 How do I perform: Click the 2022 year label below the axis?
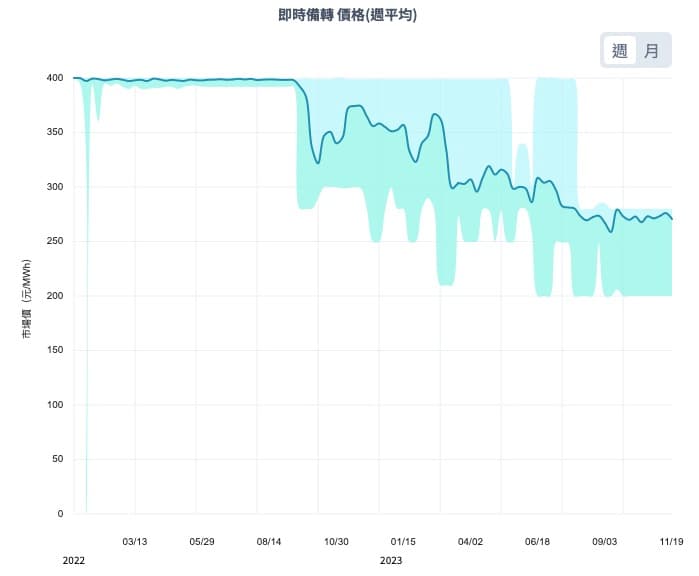(x=75, y=561)
